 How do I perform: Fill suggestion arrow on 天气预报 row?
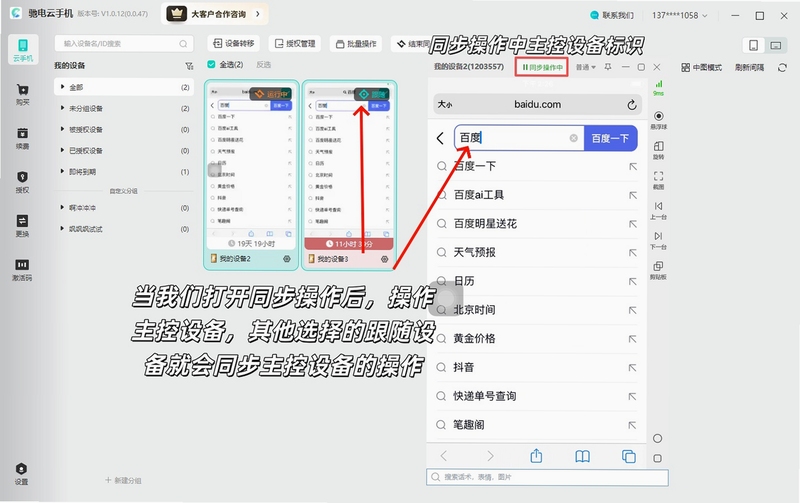633,253
